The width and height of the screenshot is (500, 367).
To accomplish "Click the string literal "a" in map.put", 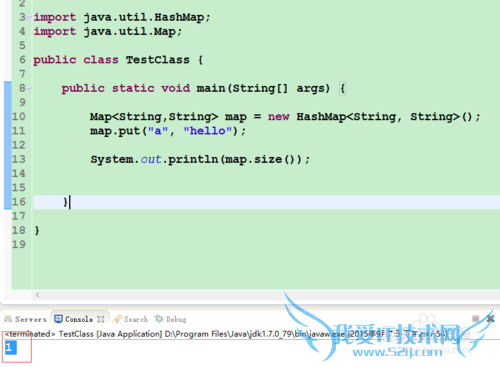I will coord(158,131).
